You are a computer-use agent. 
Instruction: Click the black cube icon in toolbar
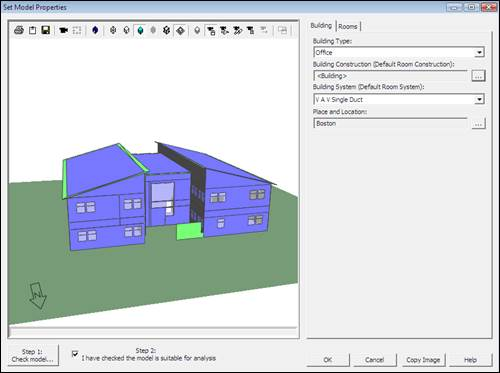point(166,31)
